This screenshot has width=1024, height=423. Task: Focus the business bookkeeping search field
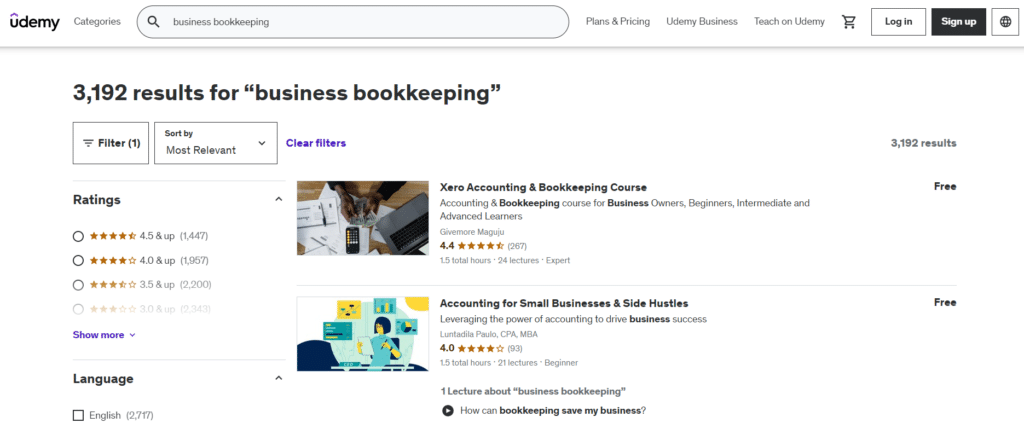pyautogui.click(x=353, y=22)
